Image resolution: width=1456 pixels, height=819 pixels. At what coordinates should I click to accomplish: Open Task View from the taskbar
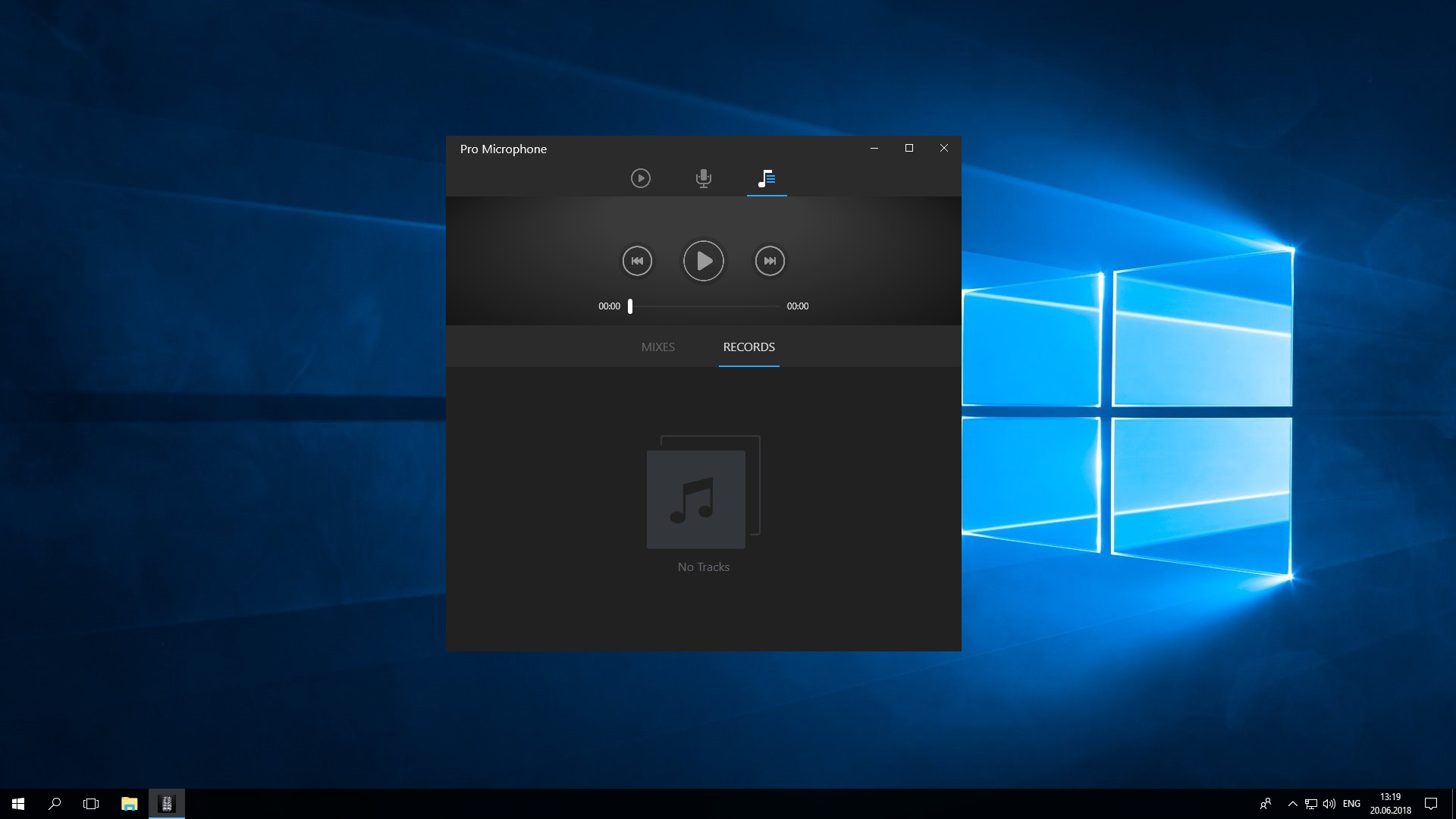(x=91, y=803)
